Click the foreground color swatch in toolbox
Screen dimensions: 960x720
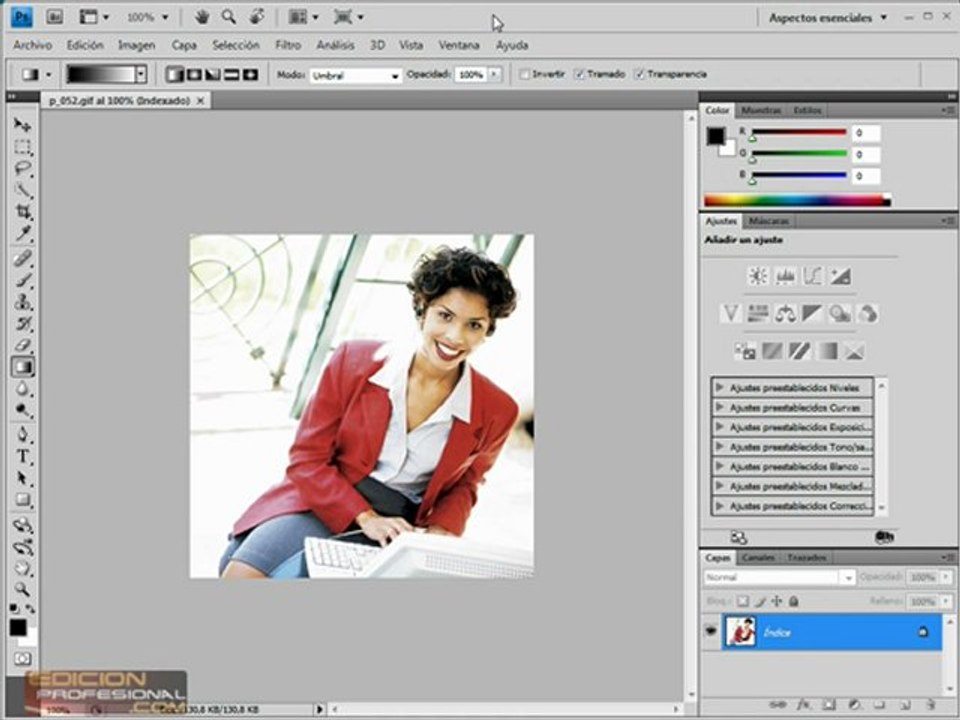click(x=18, y=627)
